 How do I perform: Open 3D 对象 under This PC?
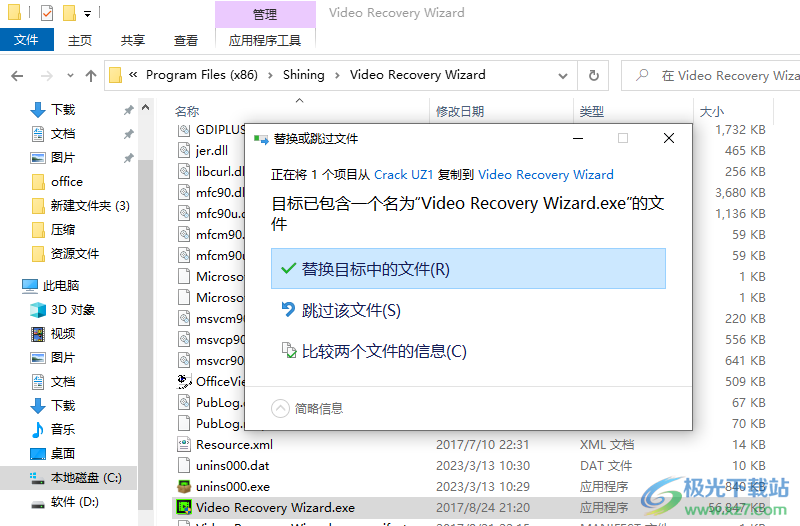point(72,310)
